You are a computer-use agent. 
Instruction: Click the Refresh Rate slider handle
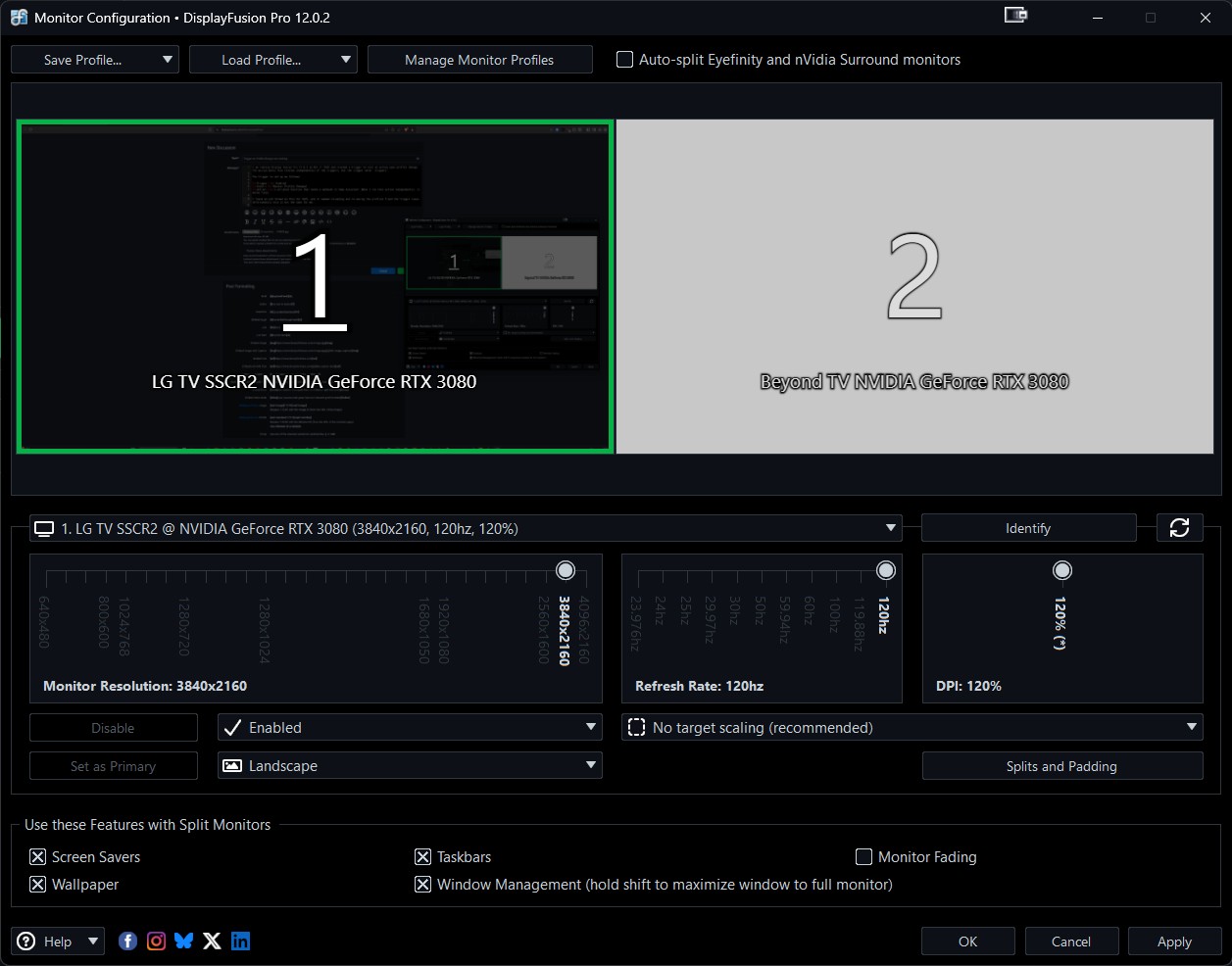point(886,570)
